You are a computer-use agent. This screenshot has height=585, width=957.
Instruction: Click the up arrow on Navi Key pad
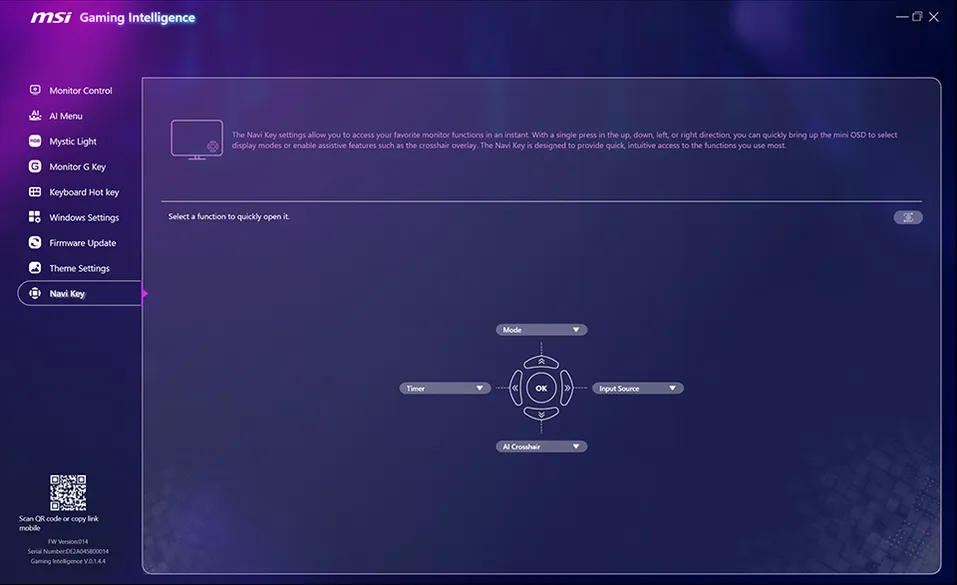click(x=541, y=362)
